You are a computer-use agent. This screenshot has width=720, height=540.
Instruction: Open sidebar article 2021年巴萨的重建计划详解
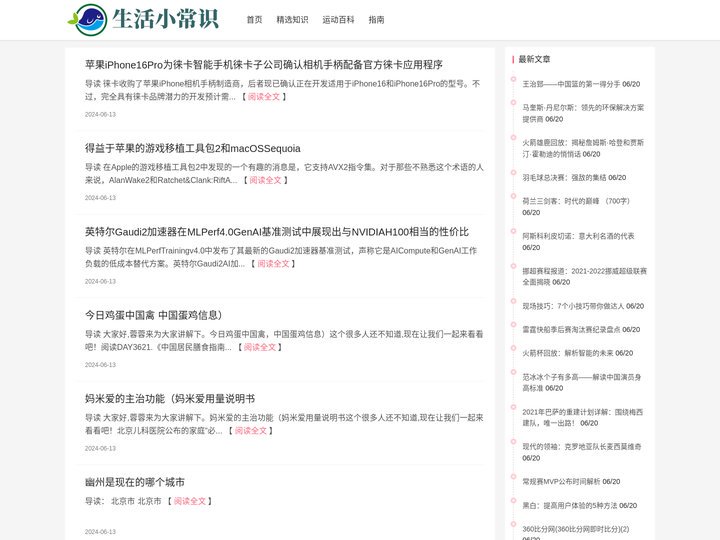pyautogui.click(x=582, y=417)
